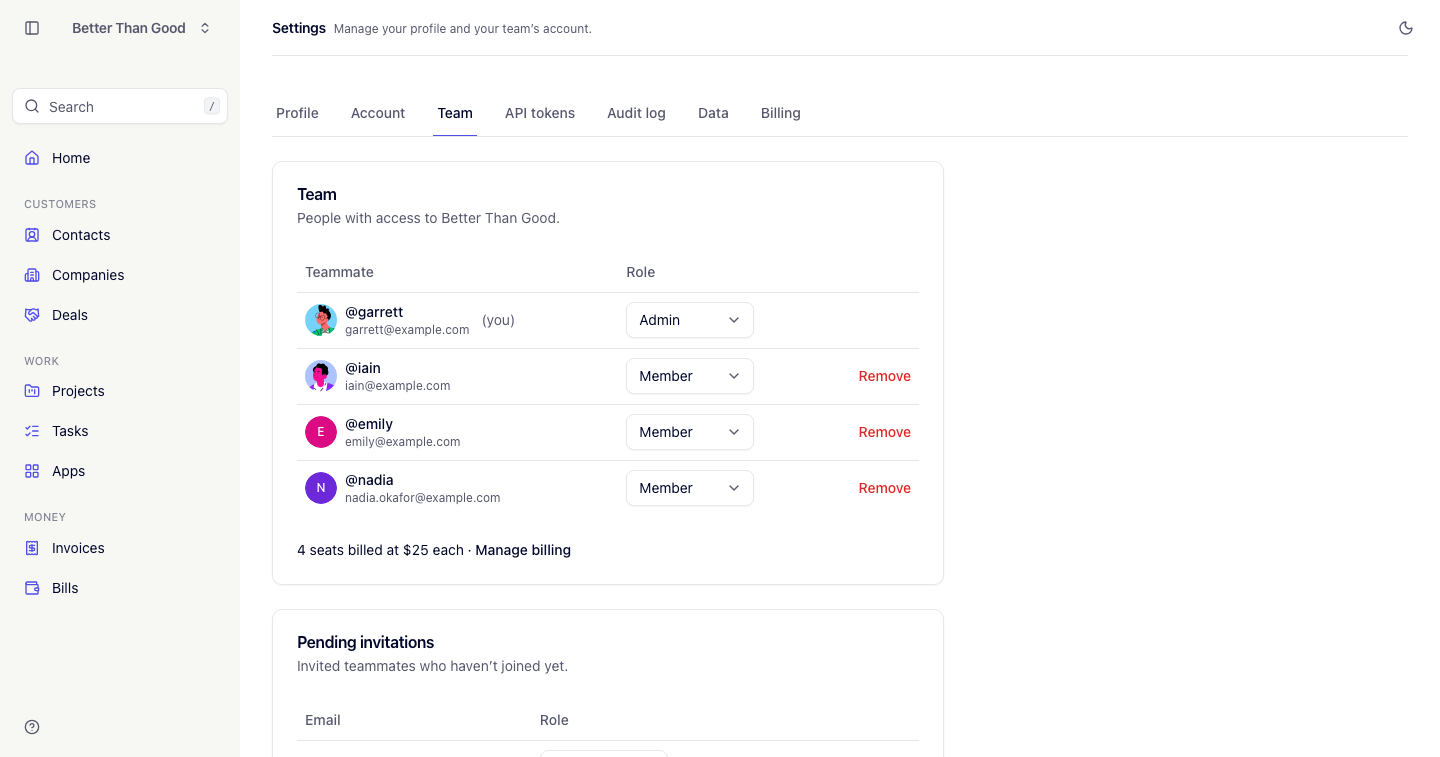1440x757 pixels.
Task: Click iain's avatar picture
Action: point(321,376)
